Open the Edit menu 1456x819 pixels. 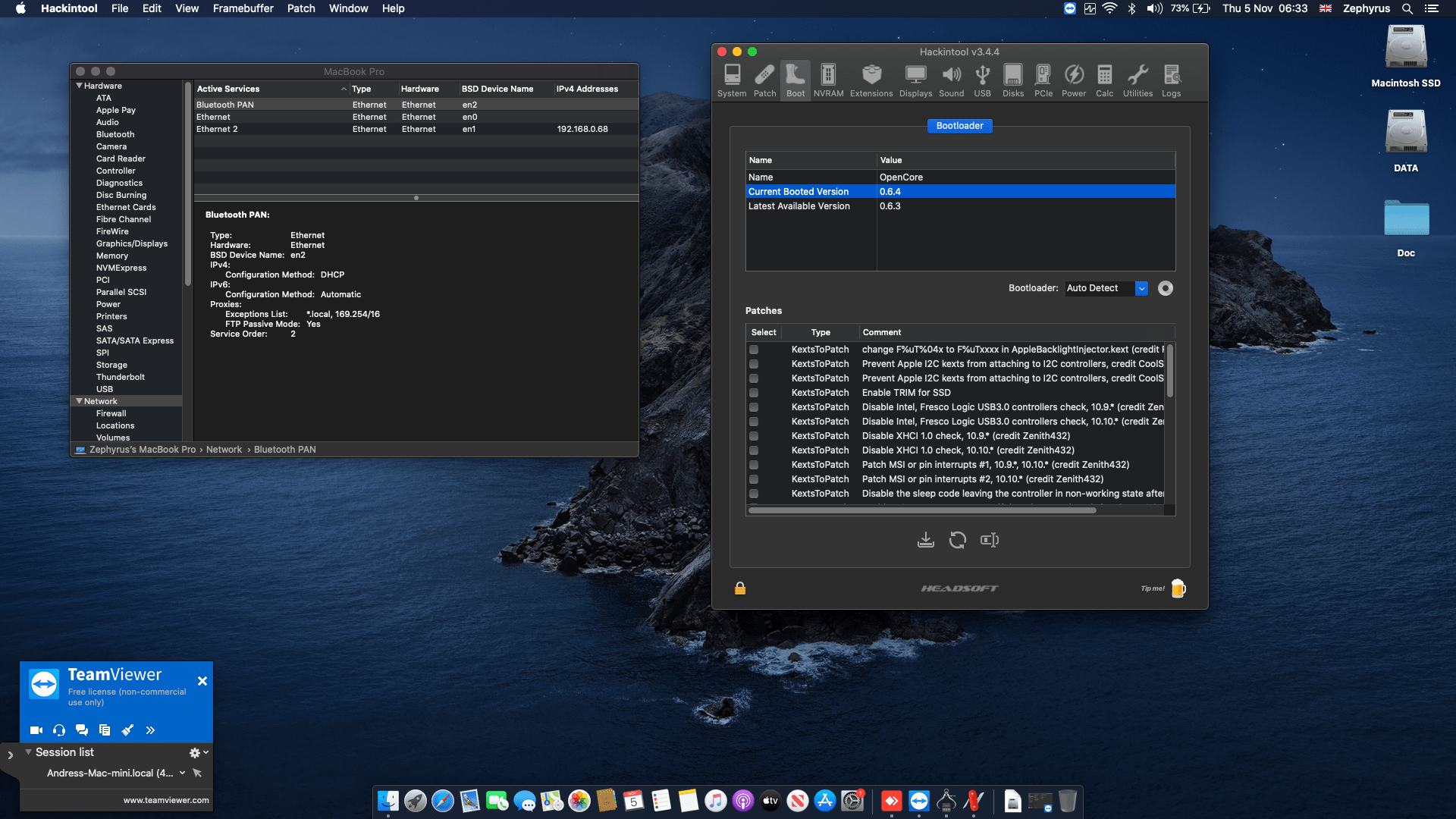coord(152,8)
